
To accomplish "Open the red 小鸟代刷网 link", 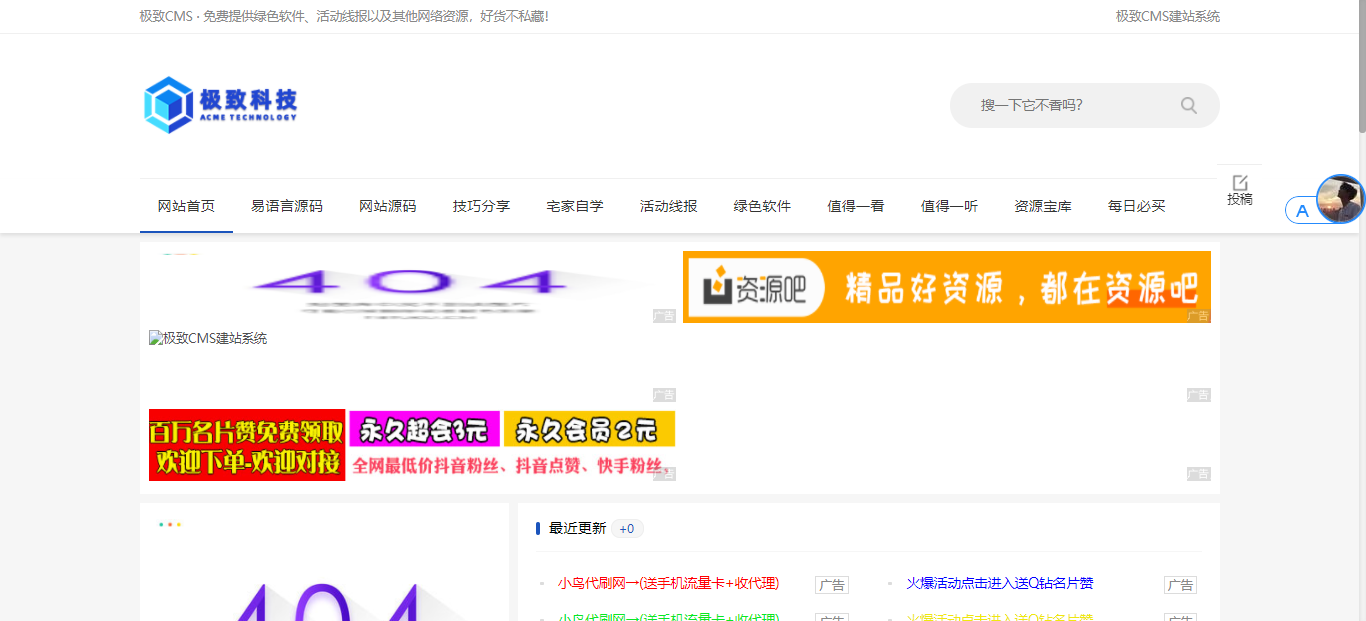I will click(x=668, y=583).
